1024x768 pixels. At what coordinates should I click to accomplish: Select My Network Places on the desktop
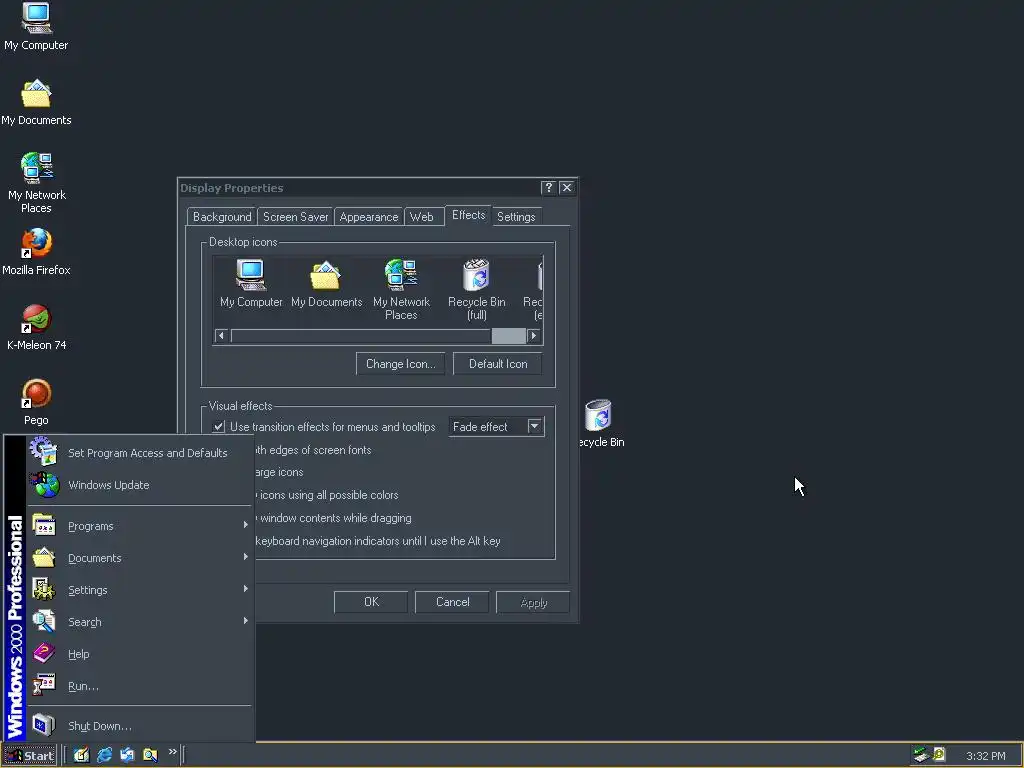(37, 182)
